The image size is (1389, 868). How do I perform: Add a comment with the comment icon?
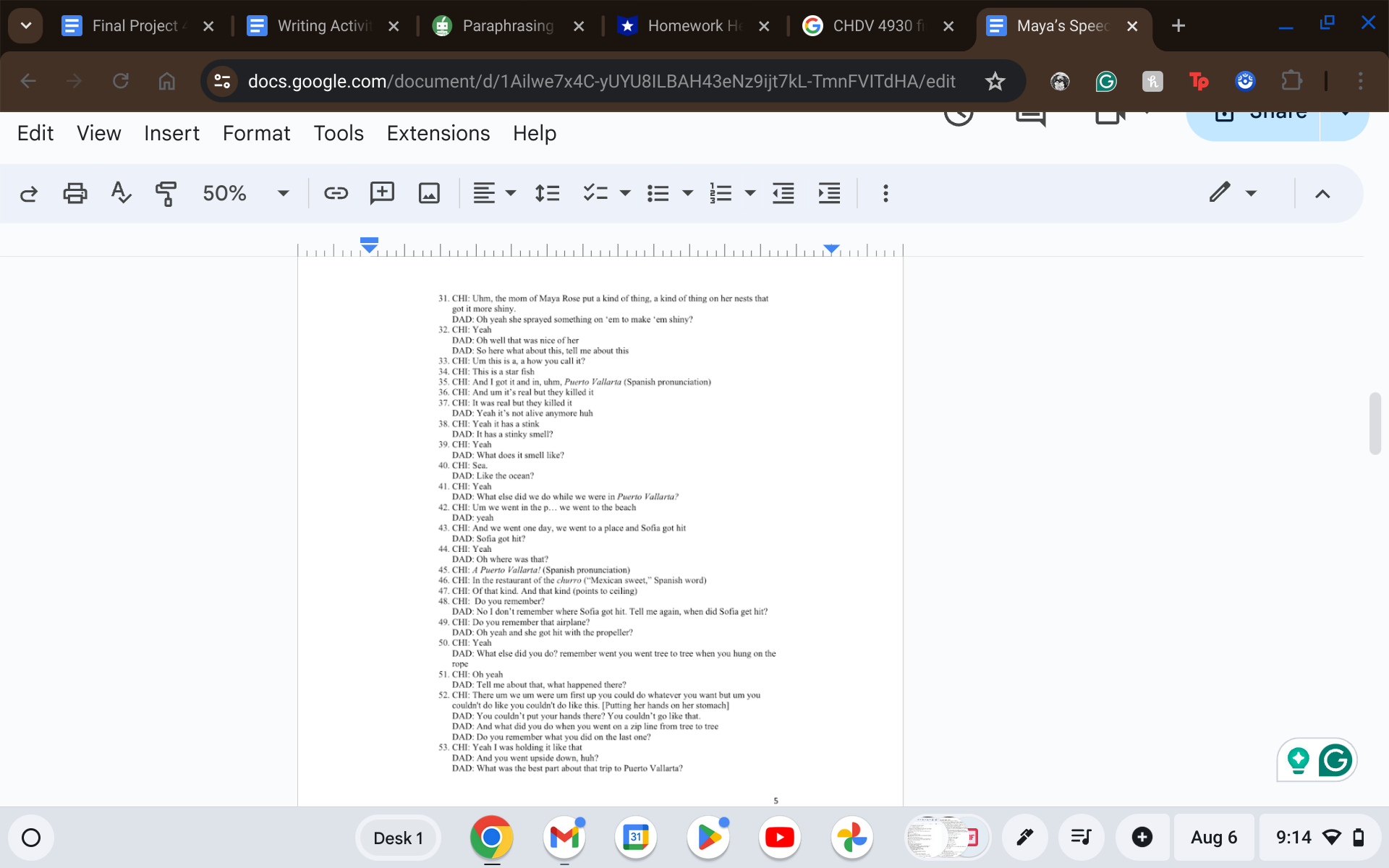(x=382, y=193)
